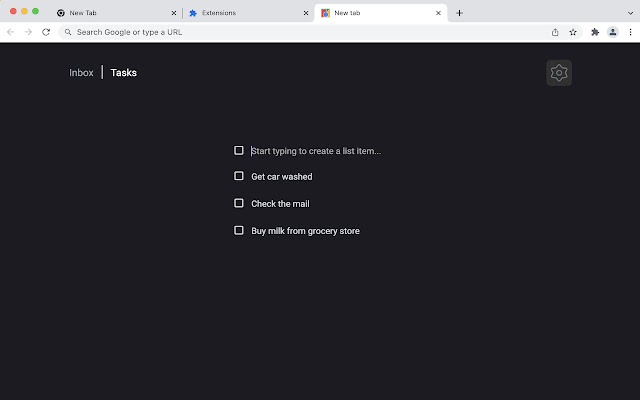The width and height of the screenshot is (640, 400).
Task: Mark Check the mail as done
Action: pos(239,203)
